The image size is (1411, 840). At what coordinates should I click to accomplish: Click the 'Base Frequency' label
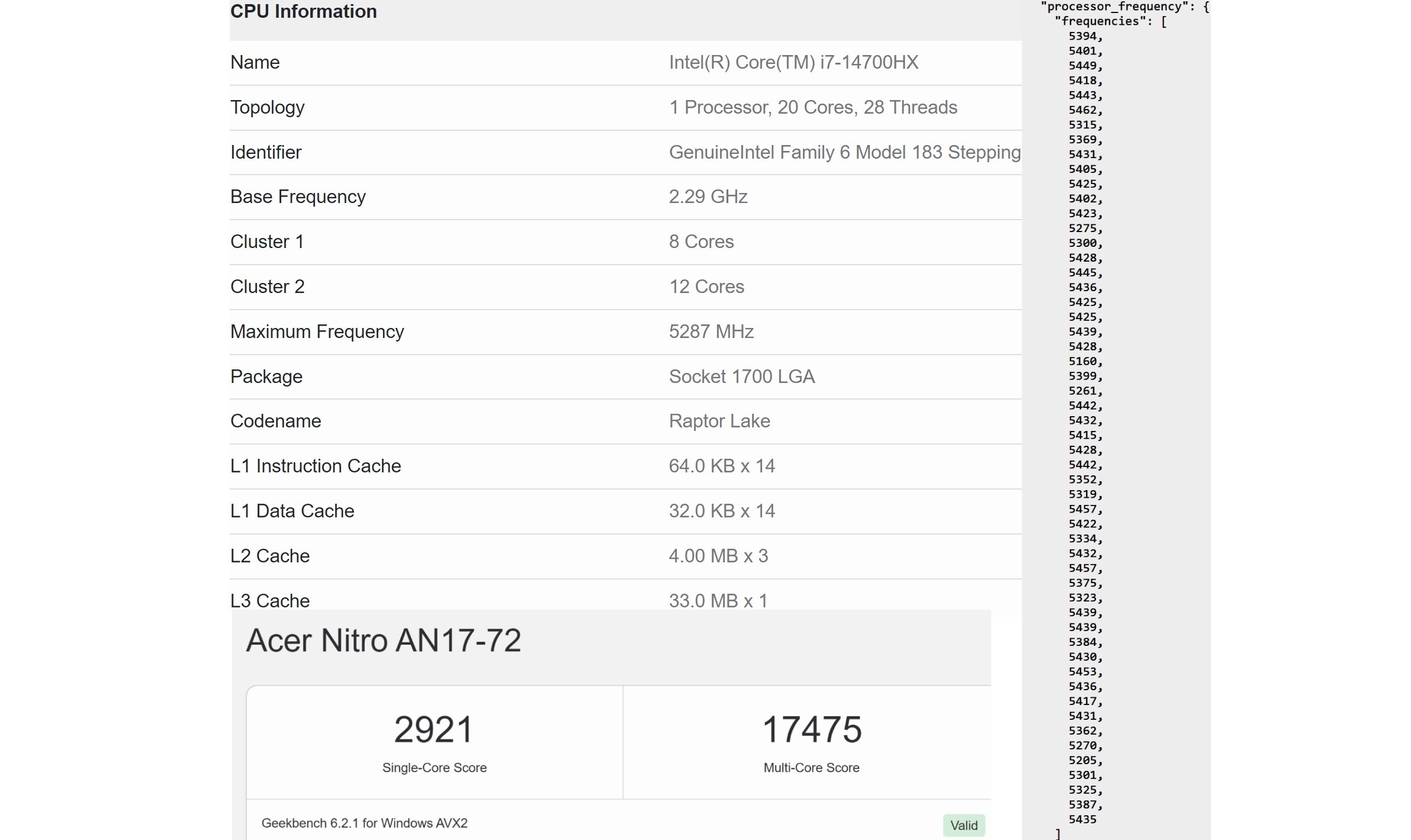pyautogui.click(x=298, y=197)
